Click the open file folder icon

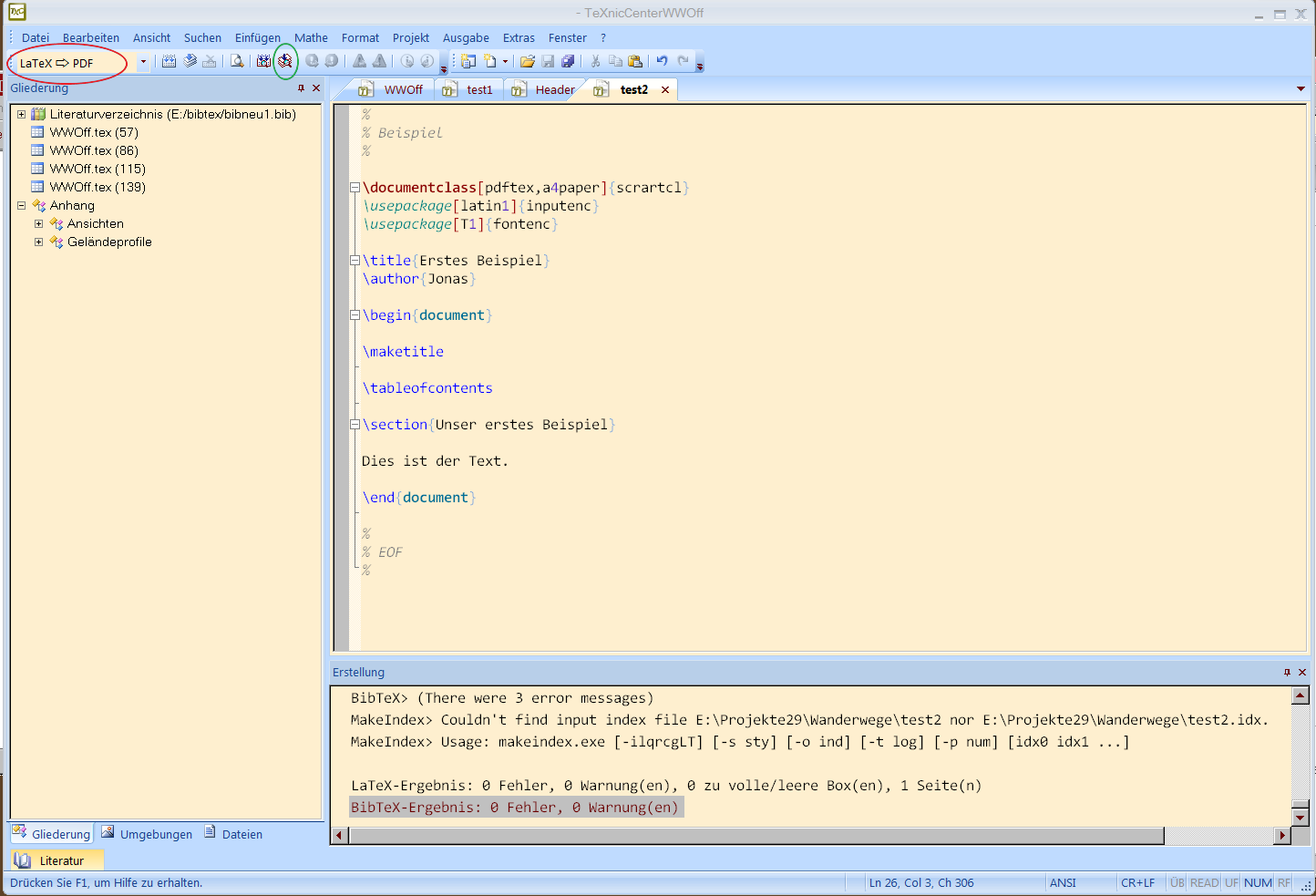(x=527, y=61)
